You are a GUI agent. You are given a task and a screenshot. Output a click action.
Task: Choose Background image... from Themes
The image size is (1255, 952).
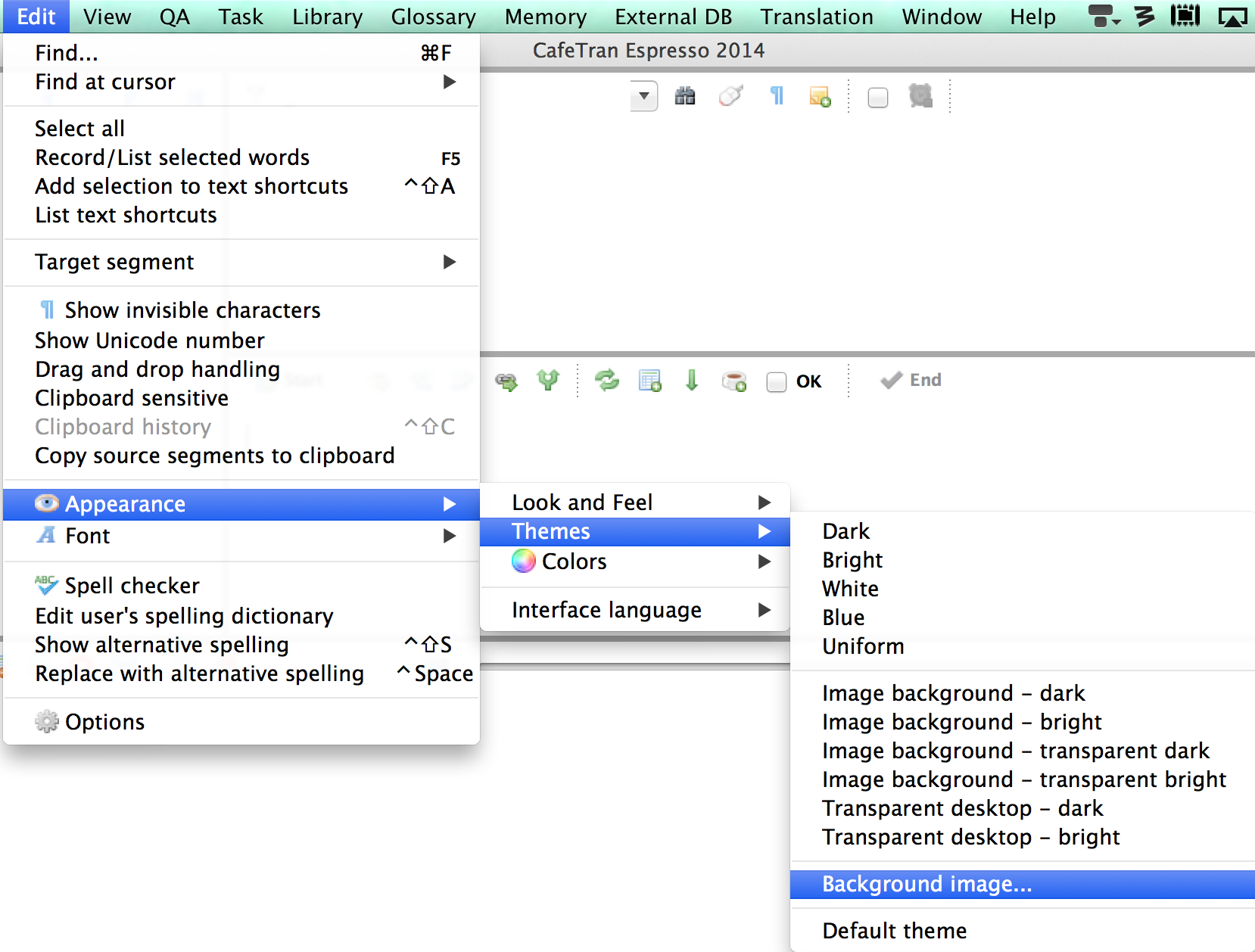[x=926, y=884]
